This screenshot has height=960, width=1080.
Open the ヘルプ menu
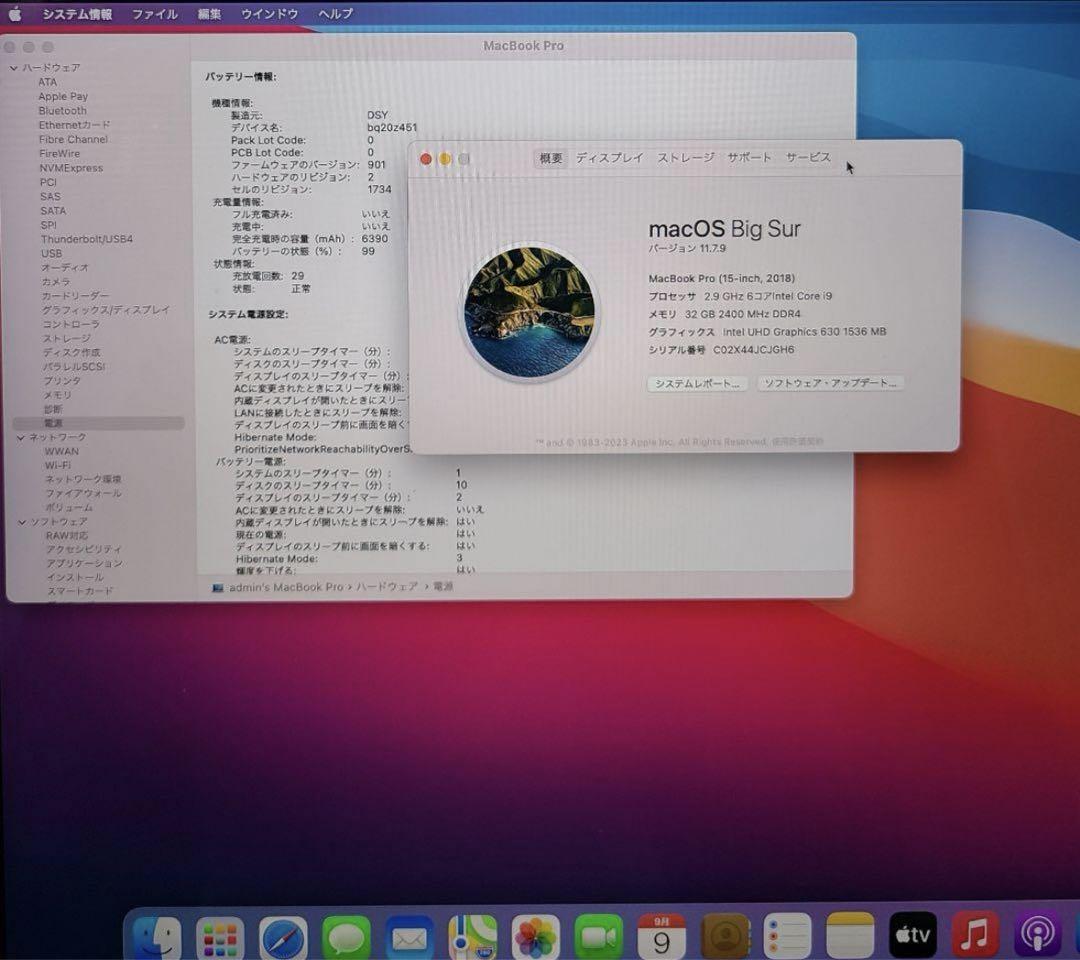(x=335, y=14)
